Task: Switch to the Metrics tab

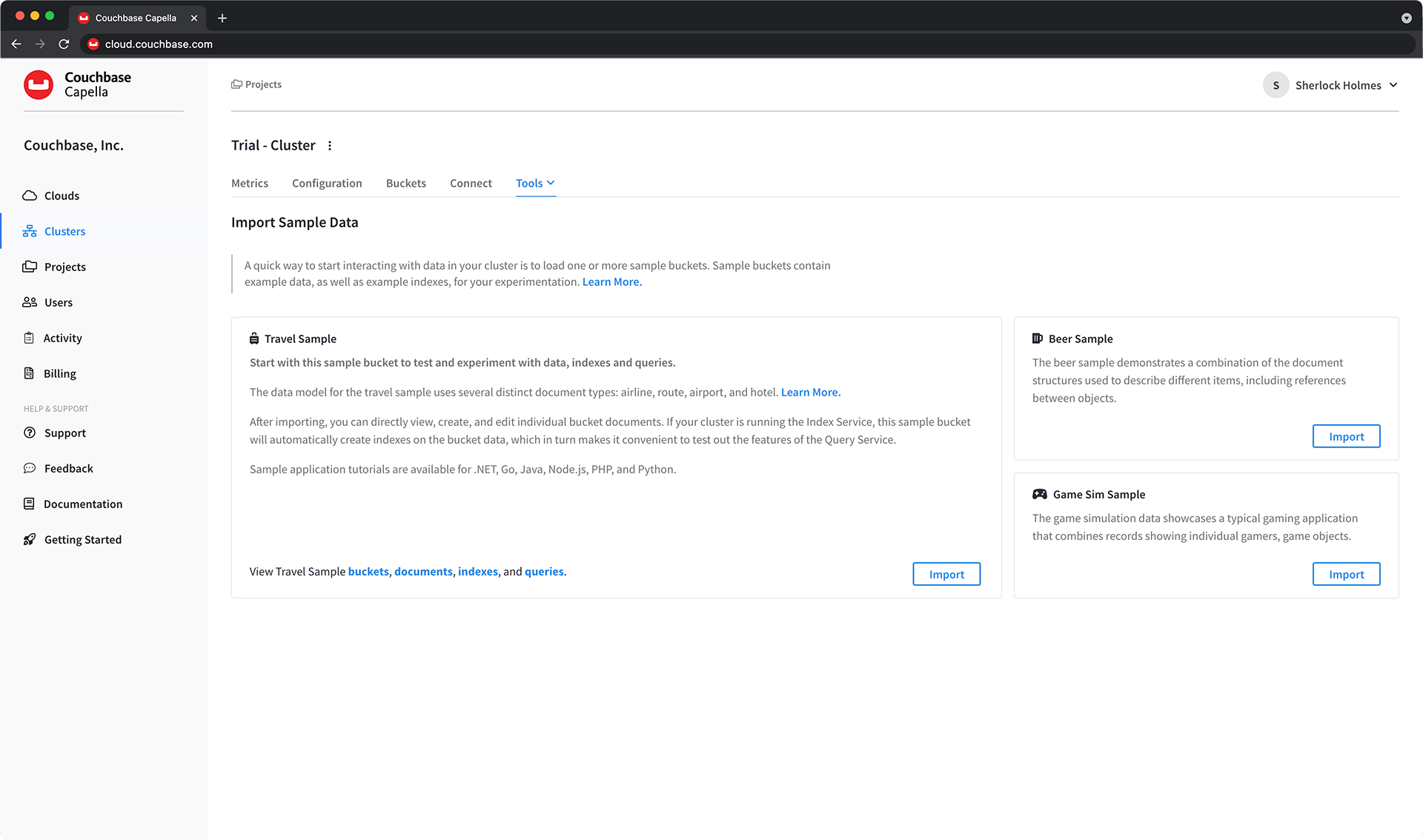Action: [249, 183]
